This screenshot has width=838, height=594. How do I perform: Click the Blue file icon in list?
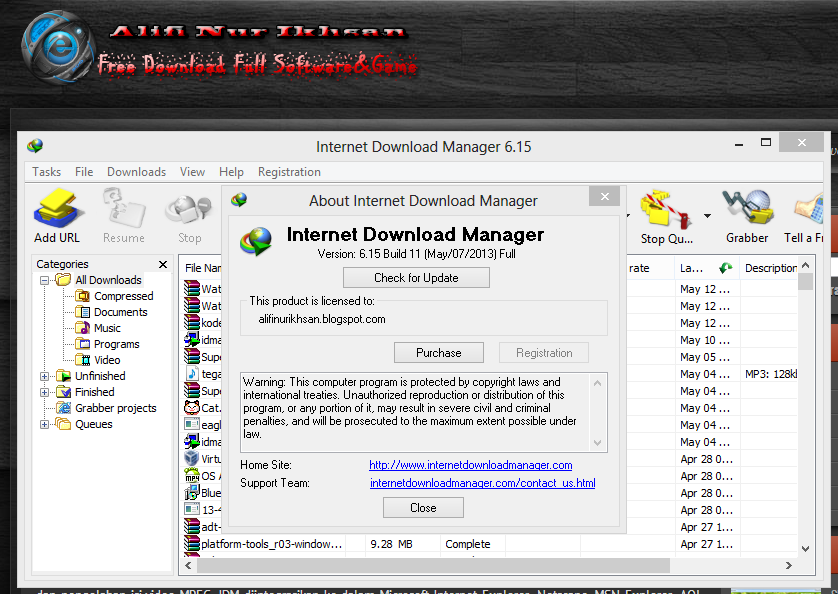pyautogui.click(x=192, y=492)
